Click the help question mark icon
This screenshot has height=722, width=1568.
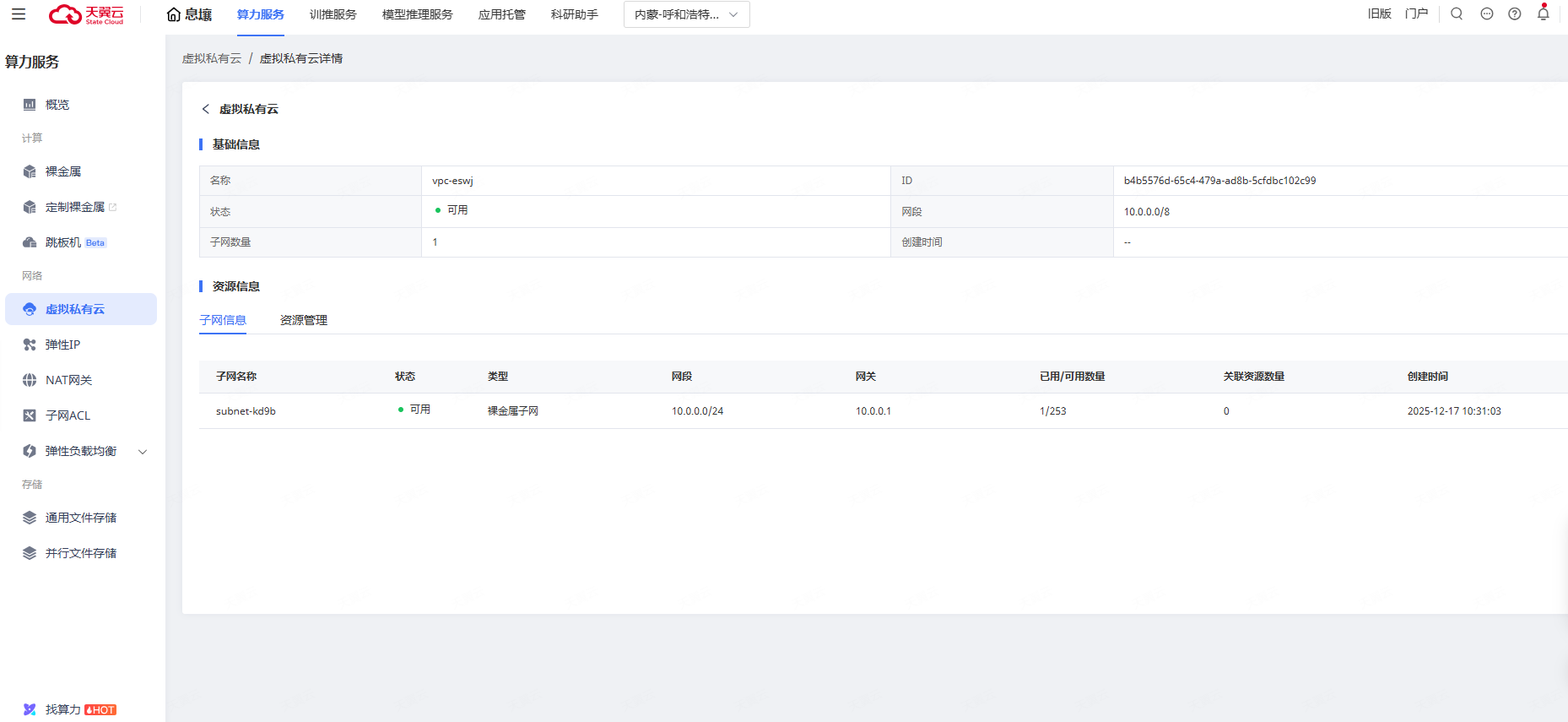click(x=1515, y=14)
